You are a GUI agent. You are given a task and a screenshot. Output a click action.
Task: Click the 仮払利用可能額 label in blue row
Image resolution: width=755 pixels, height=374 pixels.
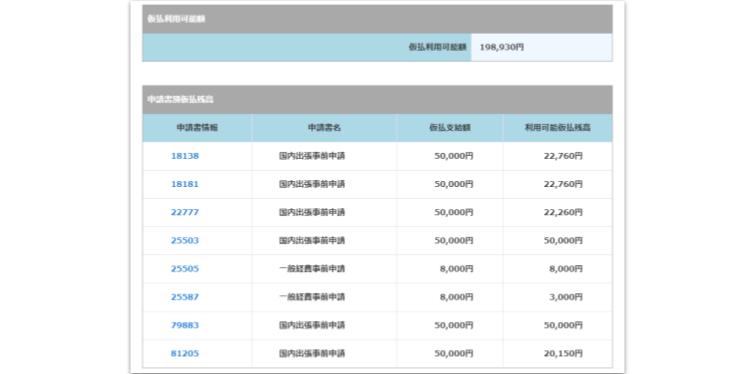438,47
